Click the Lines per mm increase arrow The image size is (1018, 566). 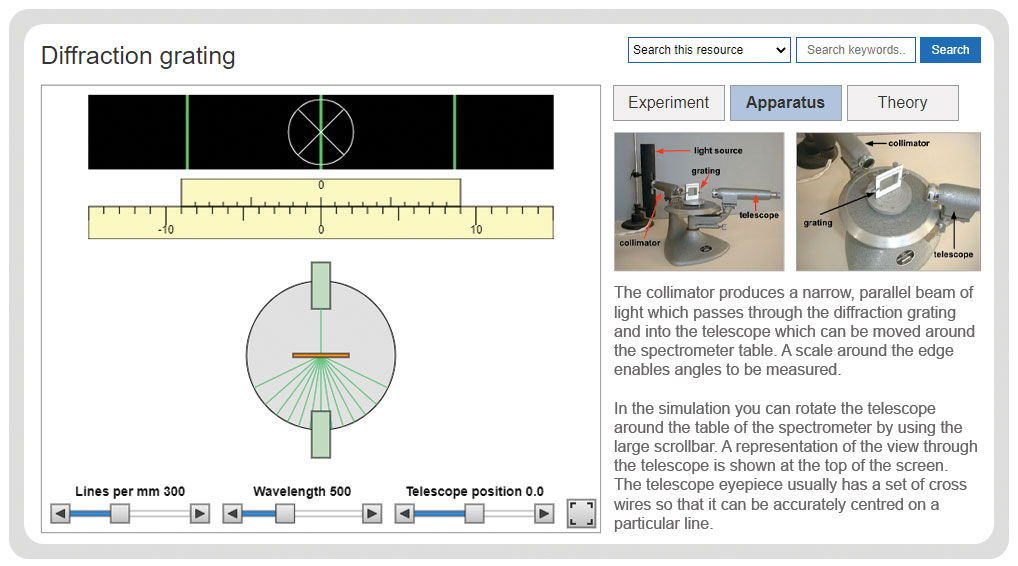coord(199,514)
